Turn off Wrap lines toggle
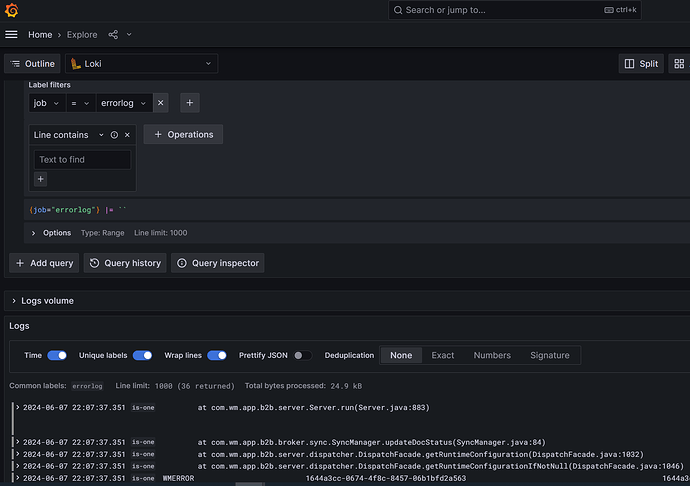Image resolution: width=690 pixels, height=486 pixels. click(x=217, y=355)
